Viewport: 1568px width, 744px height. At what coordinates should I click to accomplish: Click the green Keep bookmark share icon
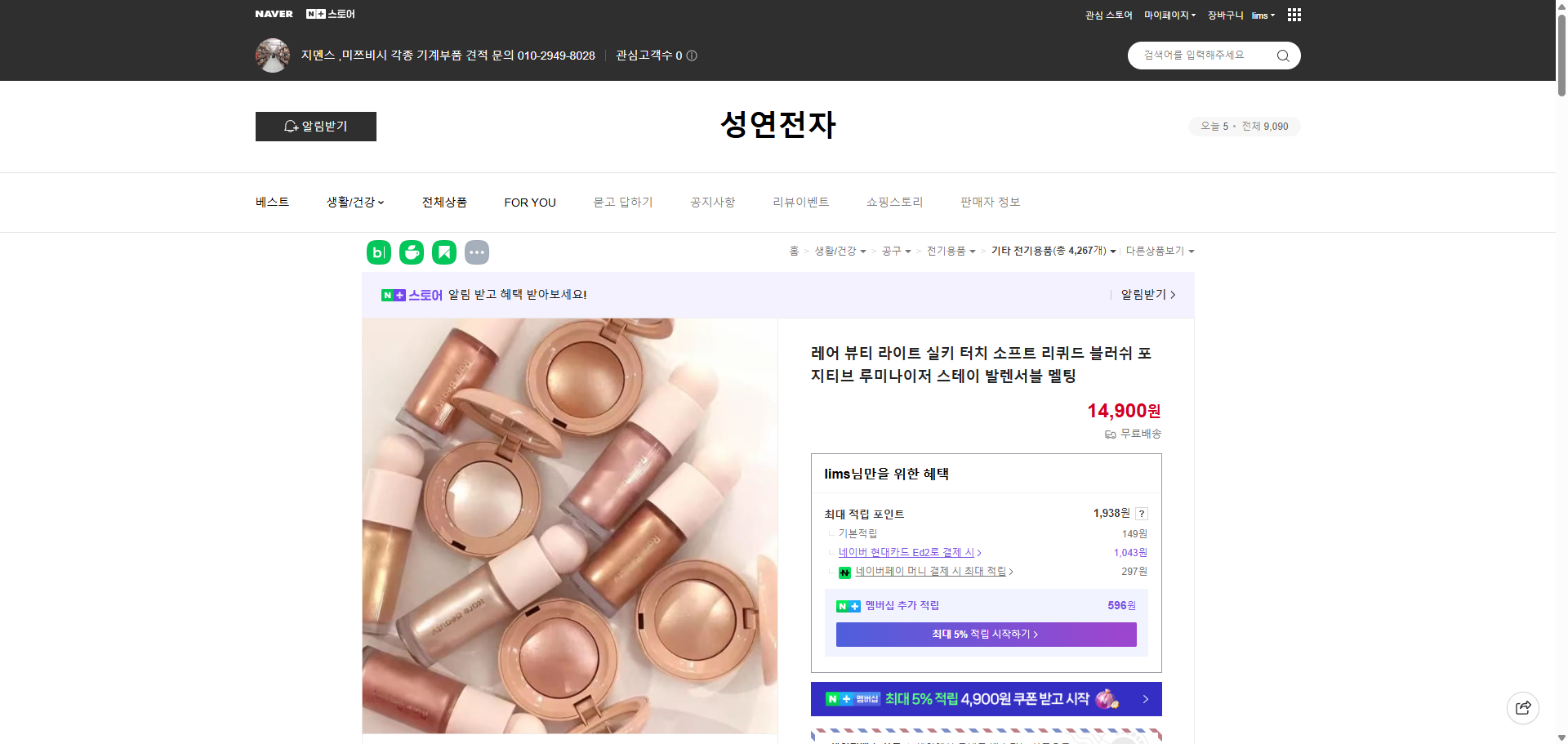(x=443, y=252)
